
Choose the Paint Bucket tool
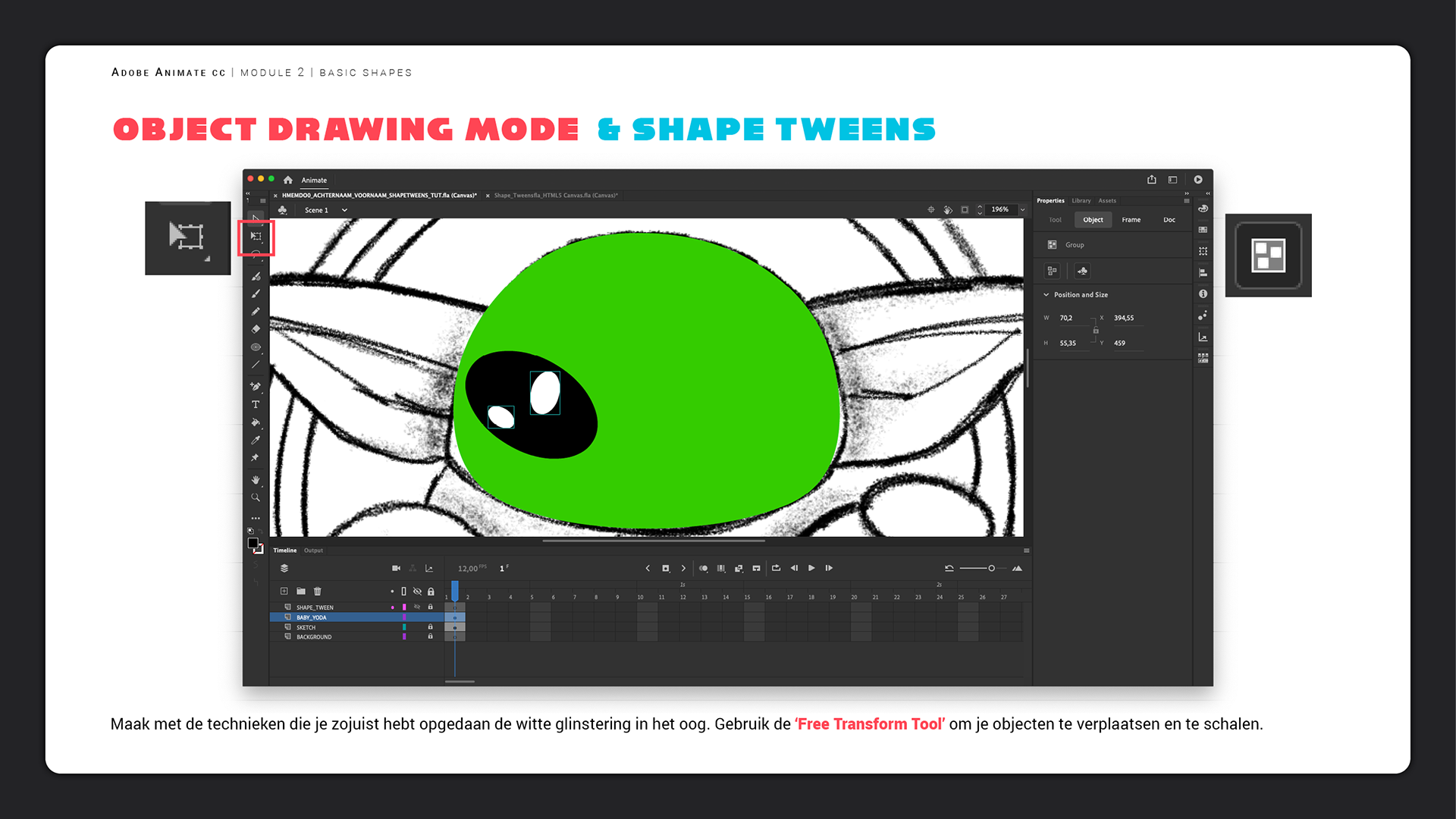click(256, 422)
